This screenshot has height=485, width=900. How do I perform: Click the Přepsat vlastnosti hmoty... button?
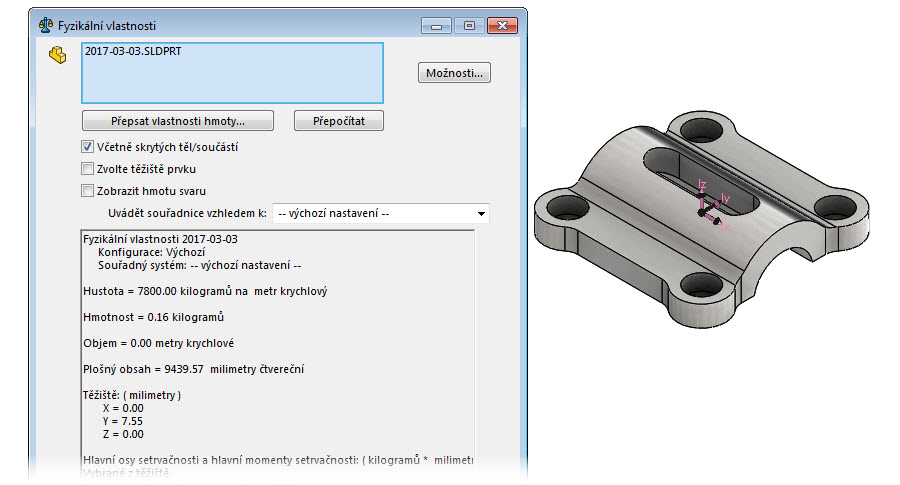point(178,121)
